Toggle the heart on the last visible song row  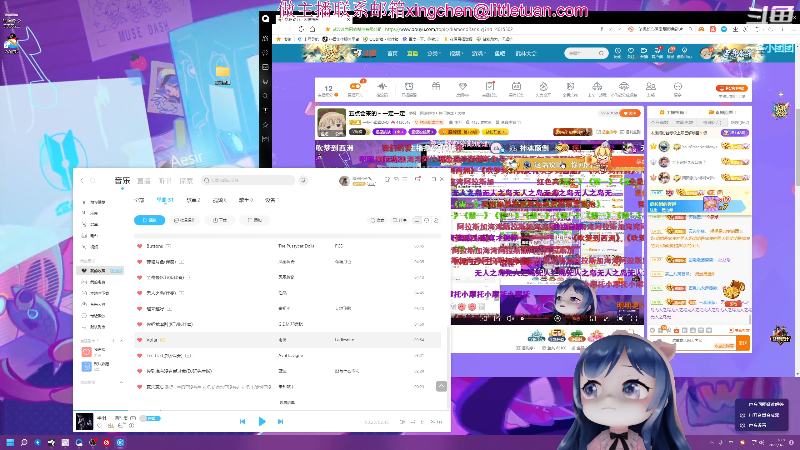click(x=139, y=387)
